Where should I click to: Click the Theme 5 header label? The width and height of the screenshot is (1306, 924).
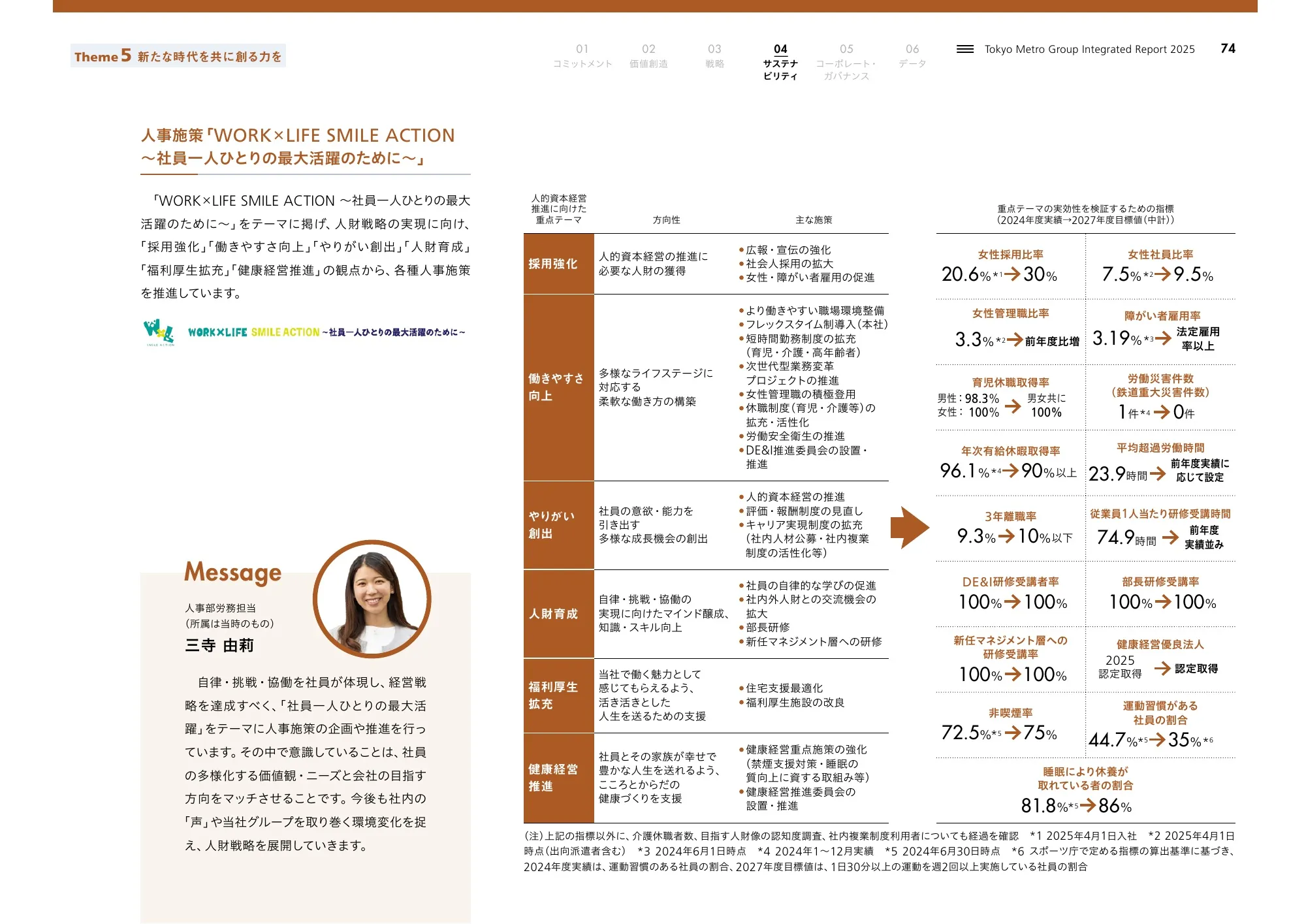[x=178, y=56]
